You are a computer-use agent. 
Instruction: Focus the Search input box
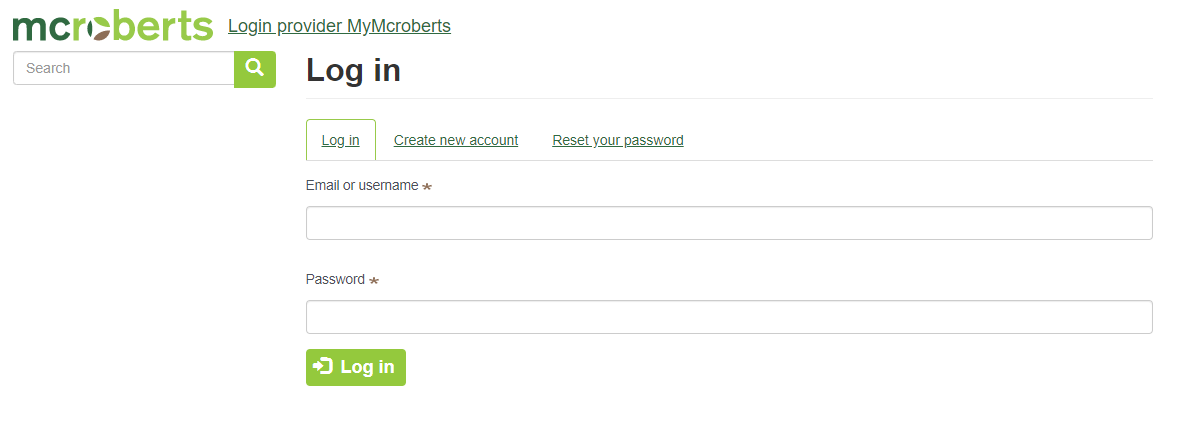124,68
